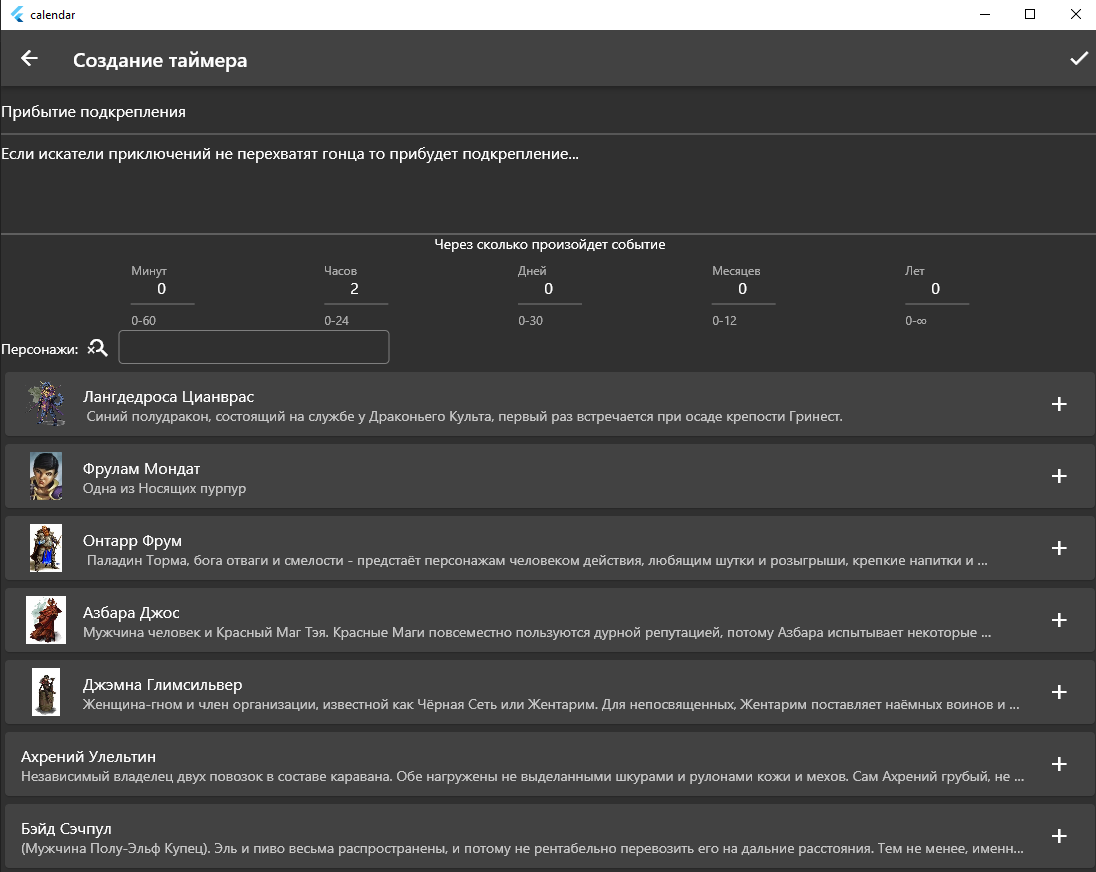
Task: Add Лангдедроса Цианврас with the plus icon
Action: [x=1059, y=404]
